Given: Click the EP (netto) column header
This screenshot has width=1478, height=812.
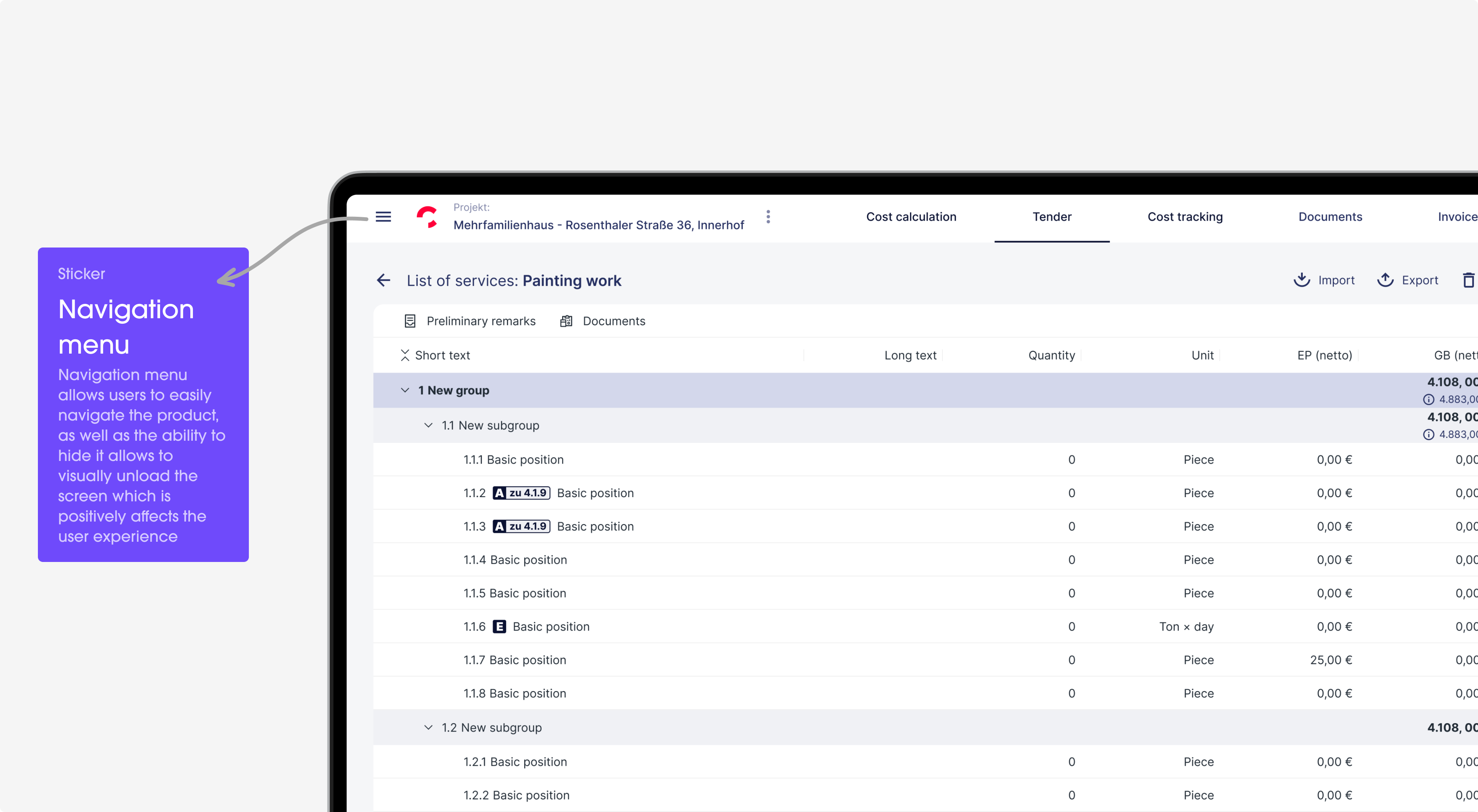Looking at the screenshot, I should (1325, 356).
